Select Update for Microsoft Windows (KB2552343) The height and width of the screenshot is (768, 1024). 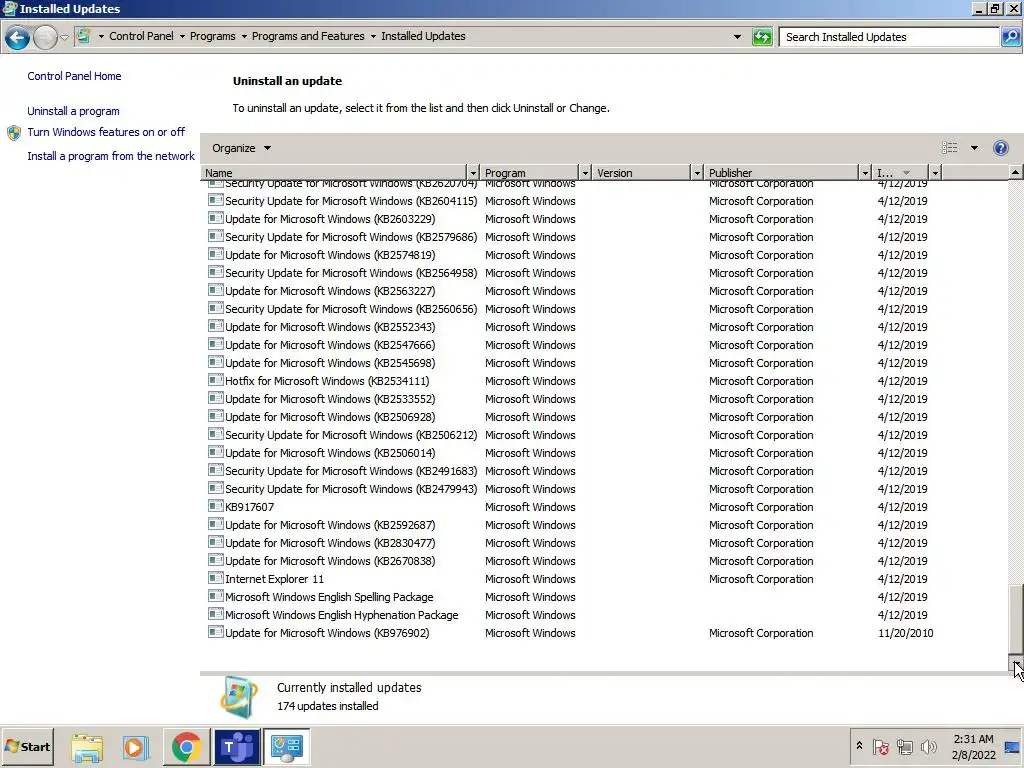573,327
